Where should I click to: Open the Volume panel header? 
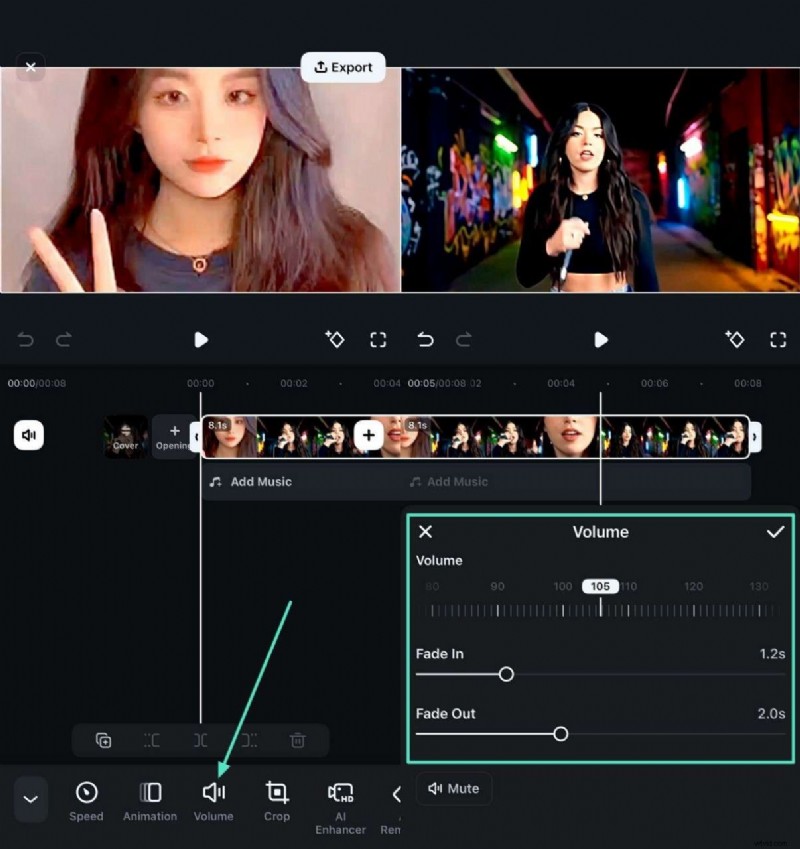point(600,532)
